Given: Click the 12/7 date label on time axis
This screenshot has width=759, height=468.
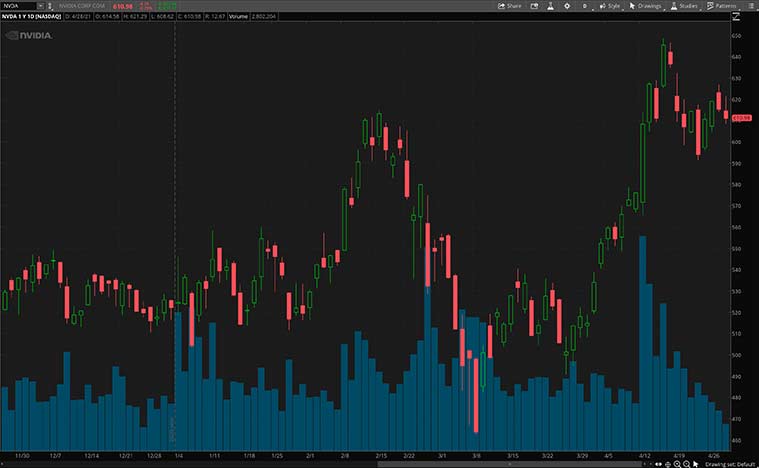Looking at the screenshot, I should point(55,456).
